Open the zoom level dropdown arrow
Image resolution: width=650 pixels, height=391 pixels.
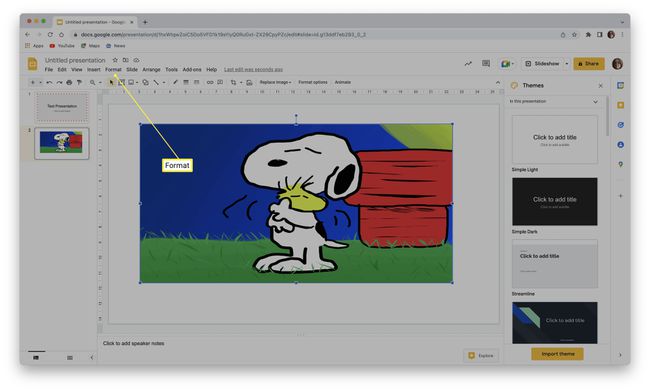100,83
